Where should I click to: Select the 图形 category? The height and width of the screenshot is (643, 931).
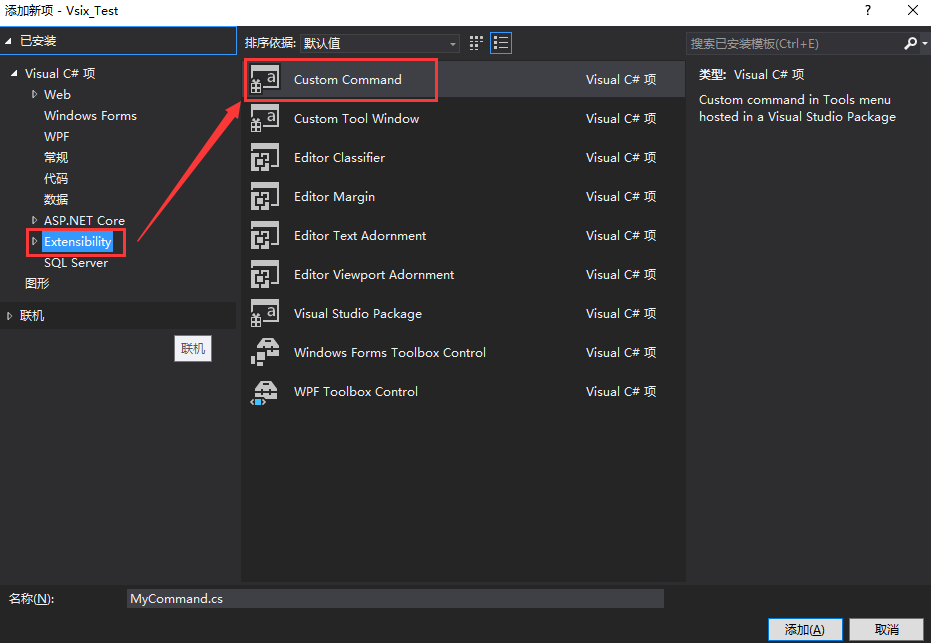click(x=37, y=283)
